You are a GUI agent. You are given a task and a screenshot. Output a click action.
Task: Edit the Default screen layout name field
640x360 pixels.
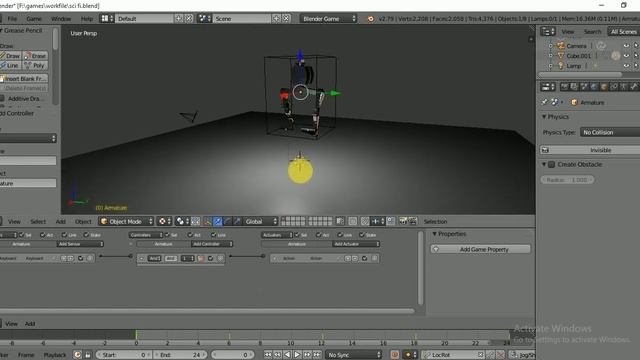coord(144,18)
